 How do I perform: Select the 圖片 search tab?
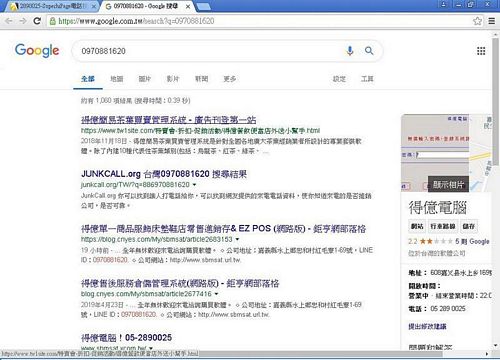(145, 79)
